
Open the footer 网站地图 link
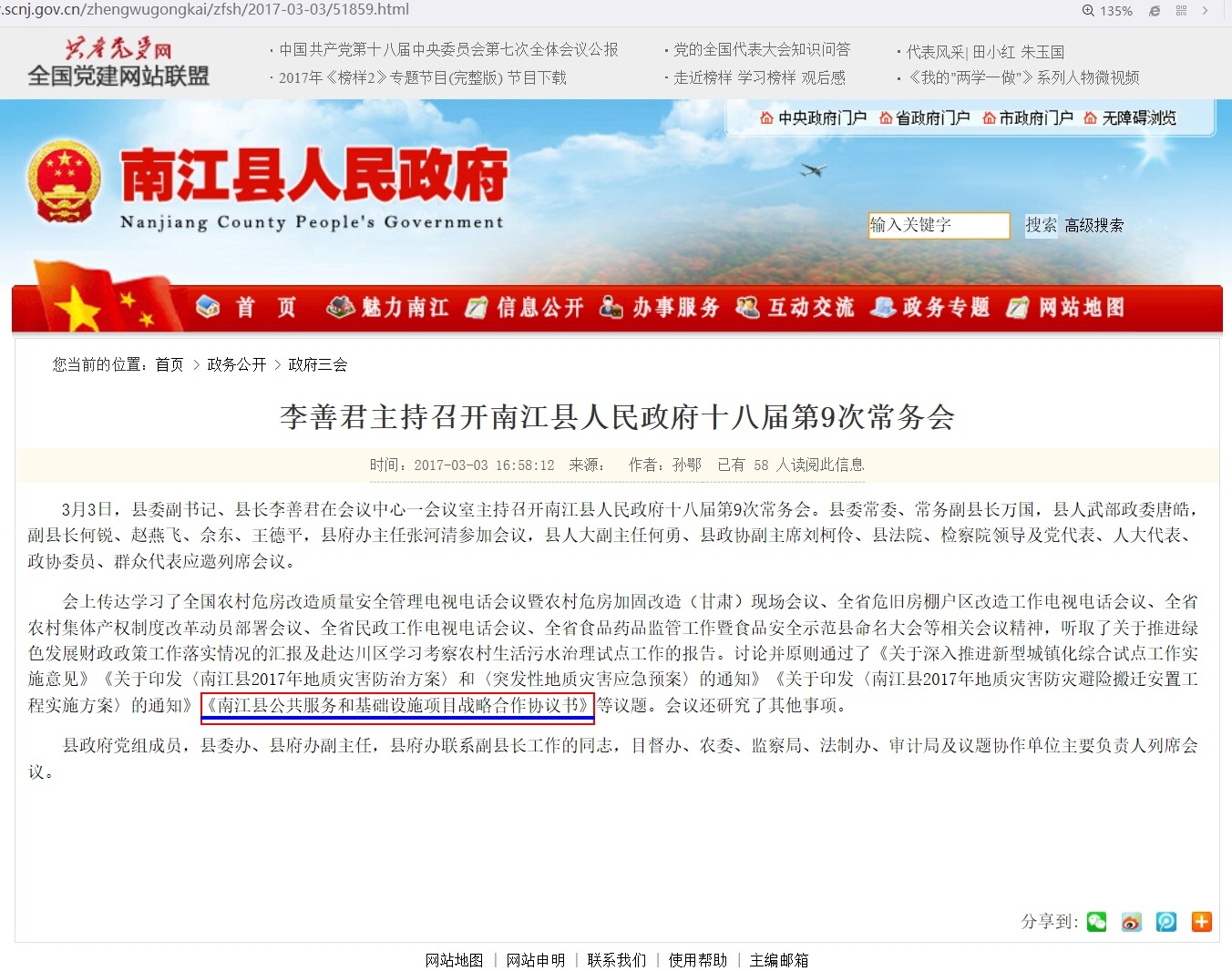(454, 960)
